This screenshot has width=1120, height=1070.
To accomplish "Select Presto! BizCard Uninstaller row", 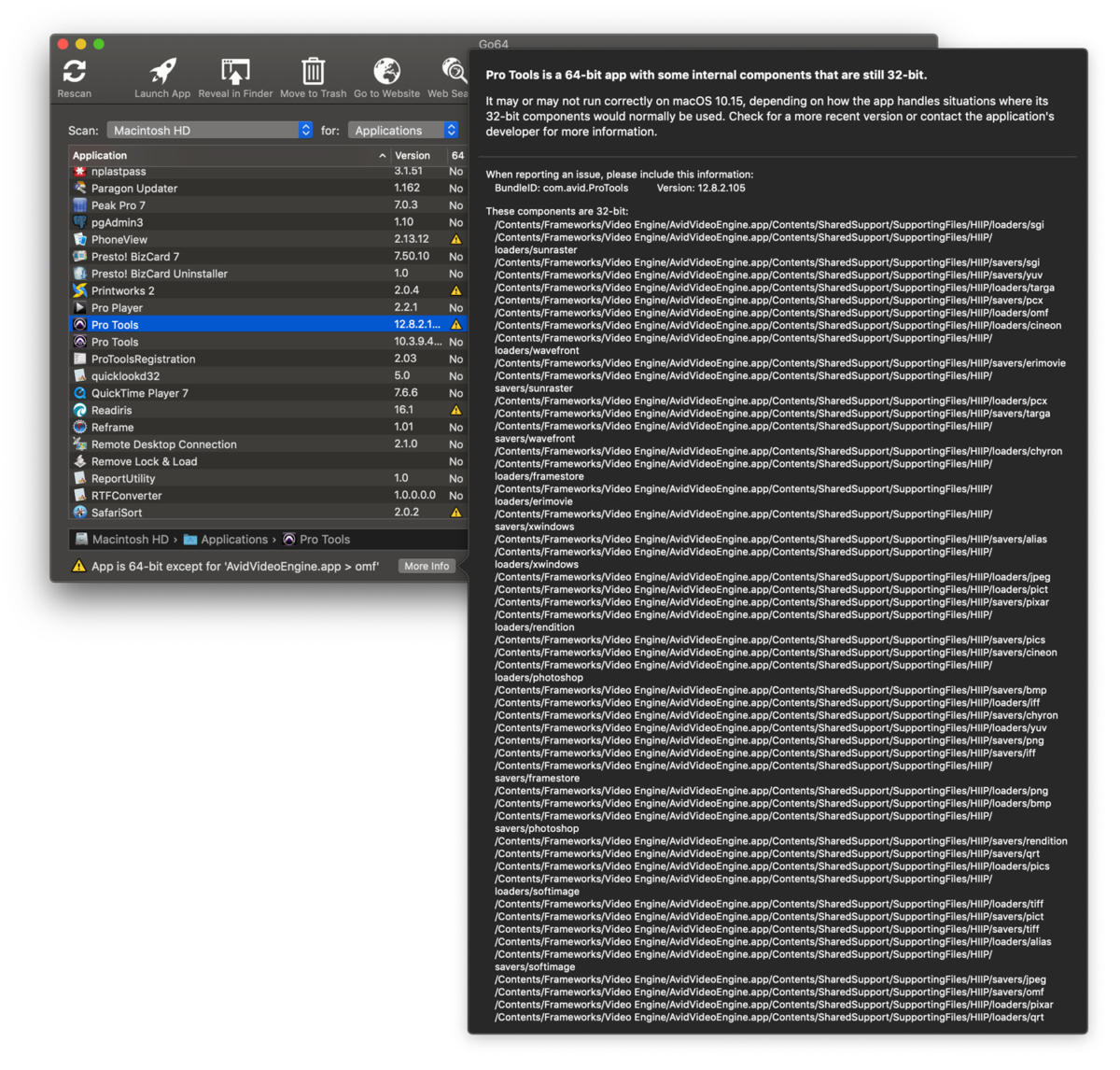I will [x=269, y=274].
